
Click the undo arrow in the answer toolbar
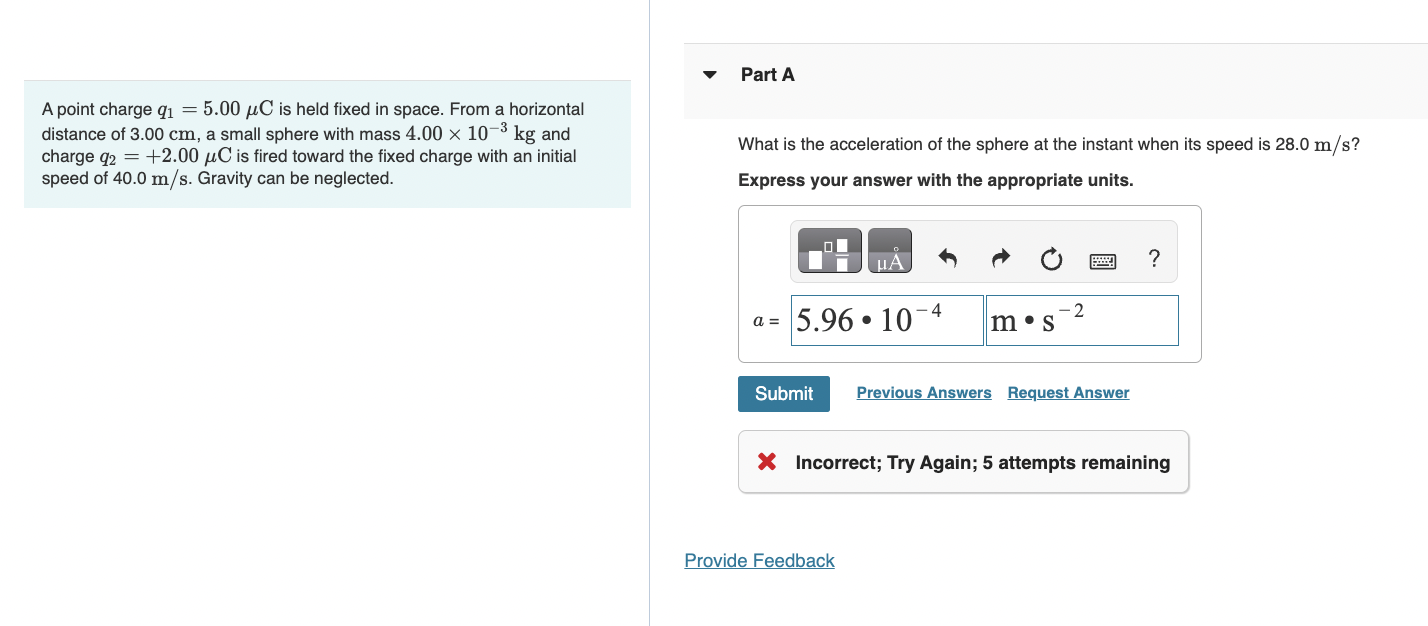pyautogui.click(x=948, y=258)
